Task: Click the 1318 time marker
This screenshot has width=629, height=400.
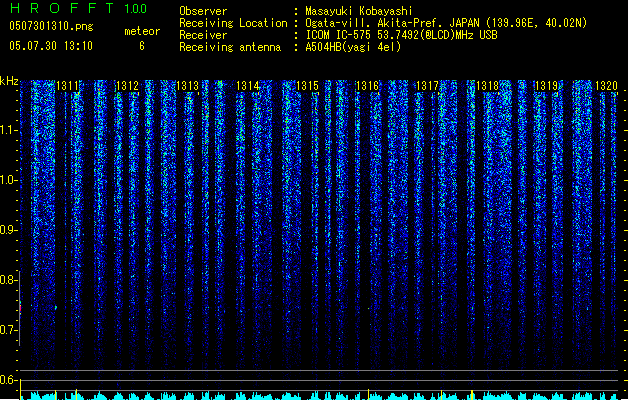Action: click(x=487, y=86)
